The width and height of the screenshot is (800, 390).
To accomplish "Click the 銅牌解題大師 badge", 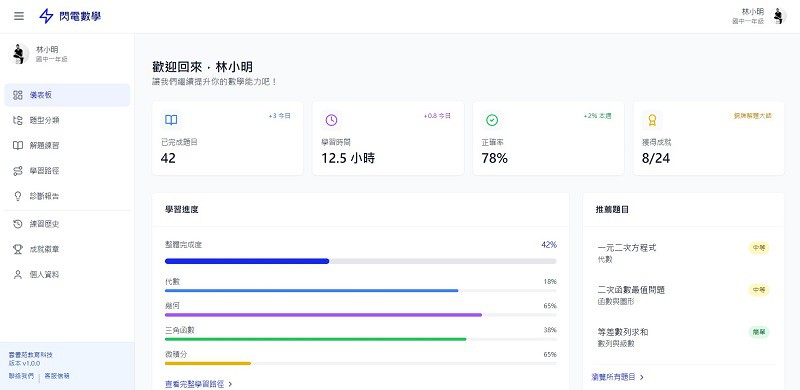I will (752, 116).
